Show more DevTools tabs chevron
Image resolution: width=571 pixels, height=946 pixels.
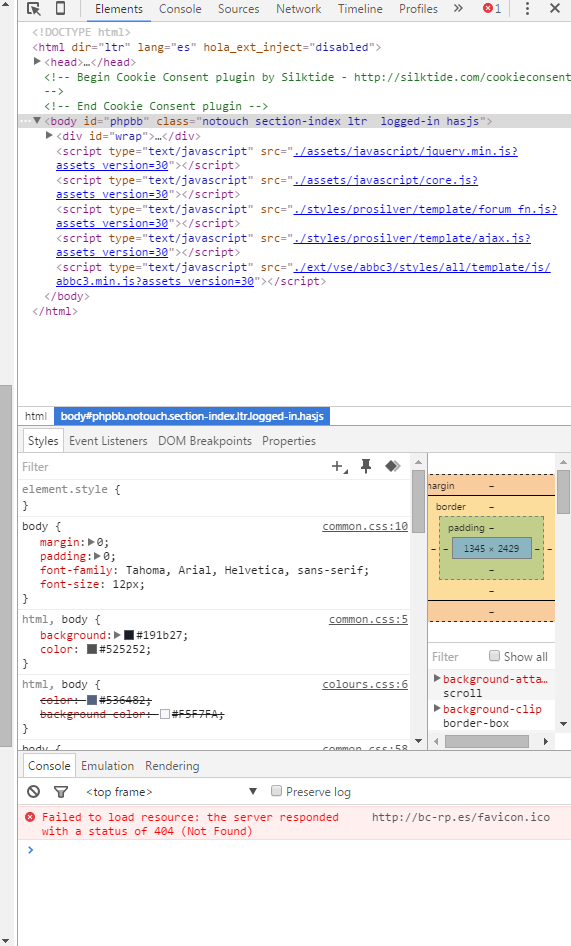tap(458, 8)
